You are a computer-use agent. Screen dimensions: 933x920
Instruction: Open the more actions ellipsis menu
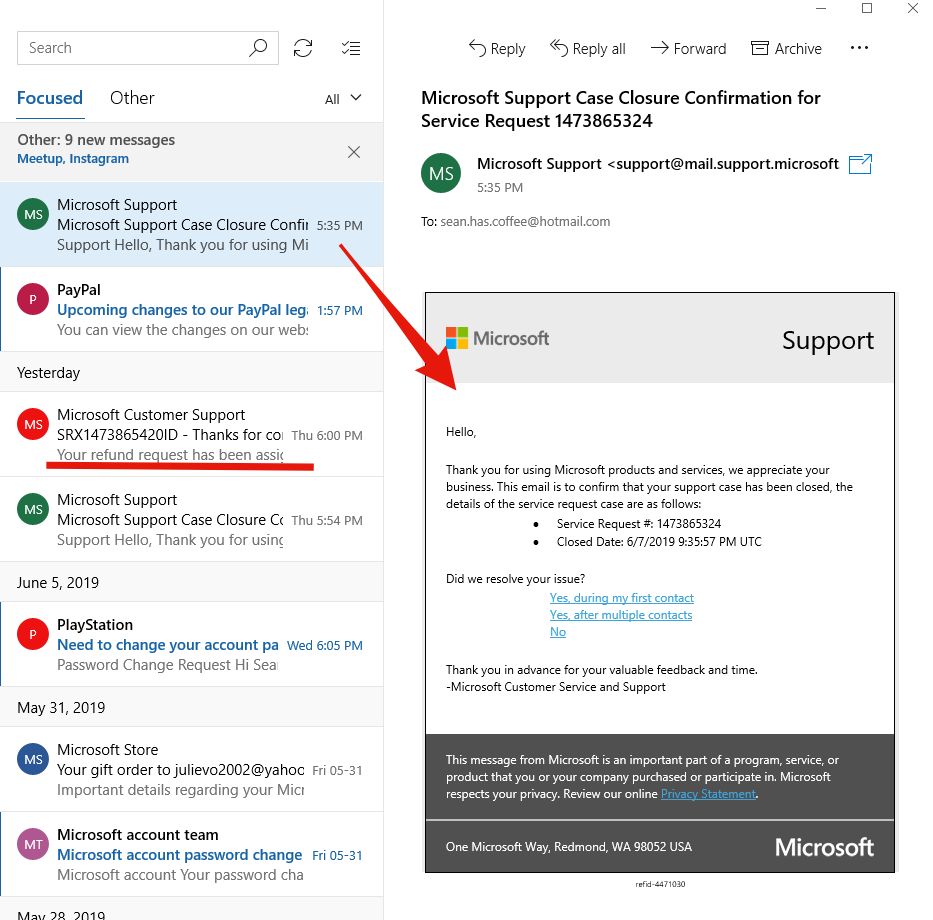pyautogui.click(x=859, y=48)
